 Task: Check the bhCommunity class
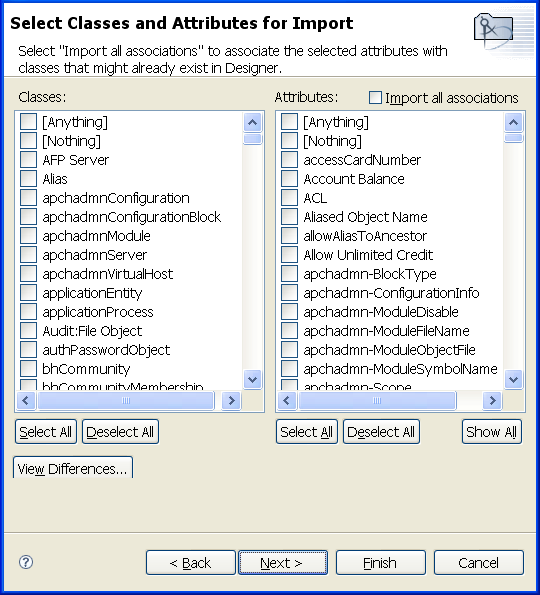click(x=28, y=368)
